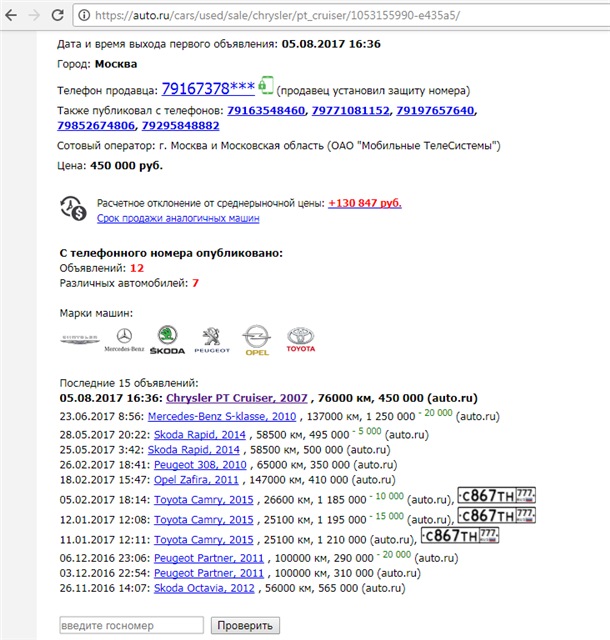The height and width of the screenshot is (640, 610).
Task: Click license plate image on 11.01.2017 row
Action: (460, 536)
